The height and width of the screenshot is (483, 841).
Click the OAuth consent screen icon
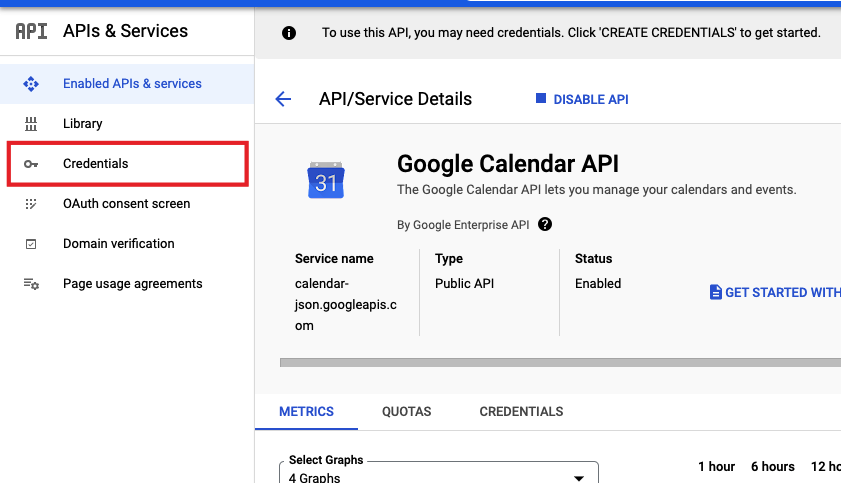(x=31, y=204)
